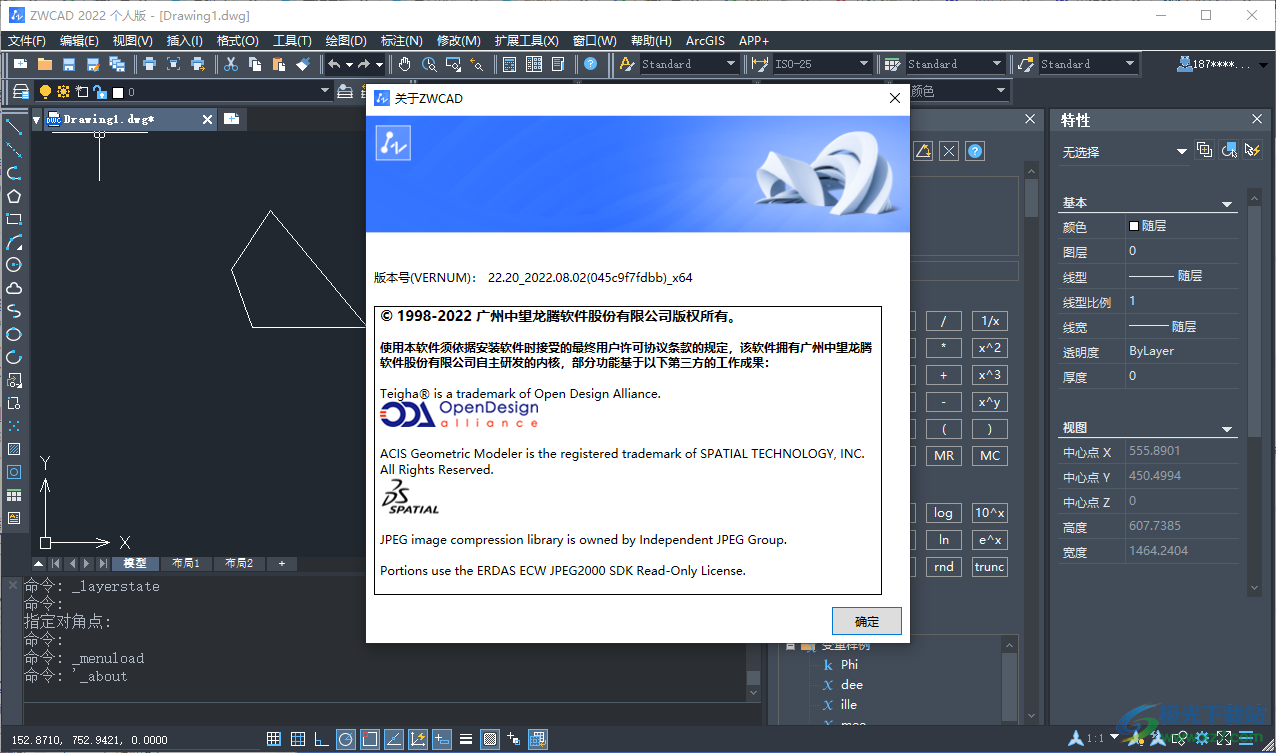Switch to the 模型 model tab
This screenshot has width=1276, height=753.
(x=135, y=563)
